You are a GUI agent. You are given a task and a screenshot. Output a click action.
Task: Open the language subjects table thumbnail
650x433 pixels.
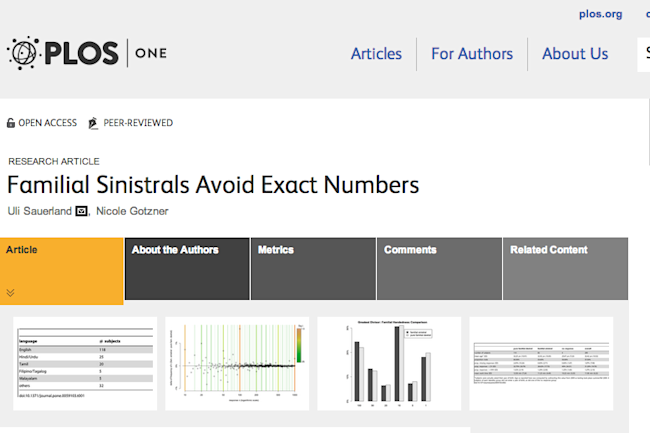coord(85,363)
